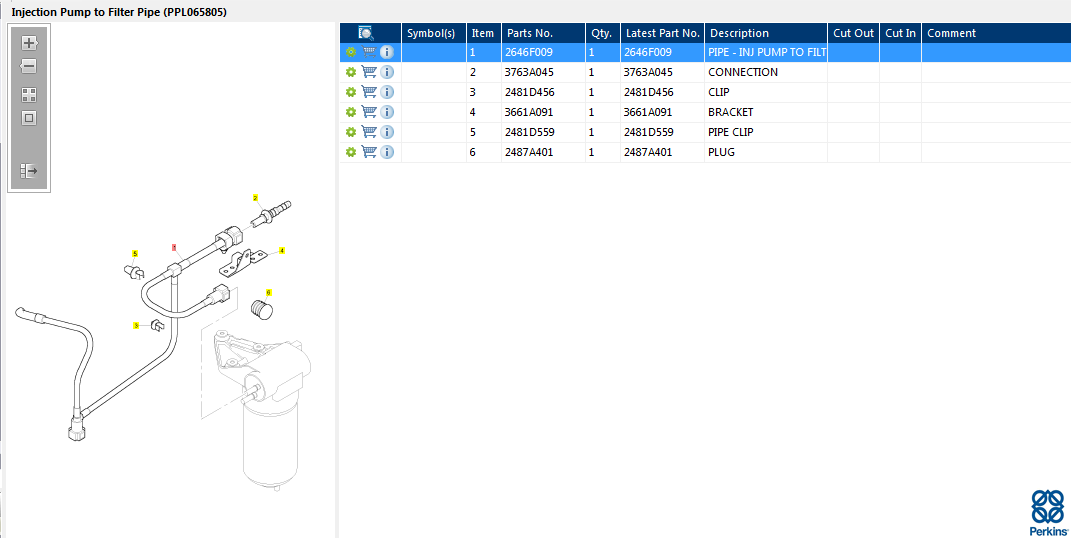
Task: Click the PLUG description cell
Action: point(766,152)
